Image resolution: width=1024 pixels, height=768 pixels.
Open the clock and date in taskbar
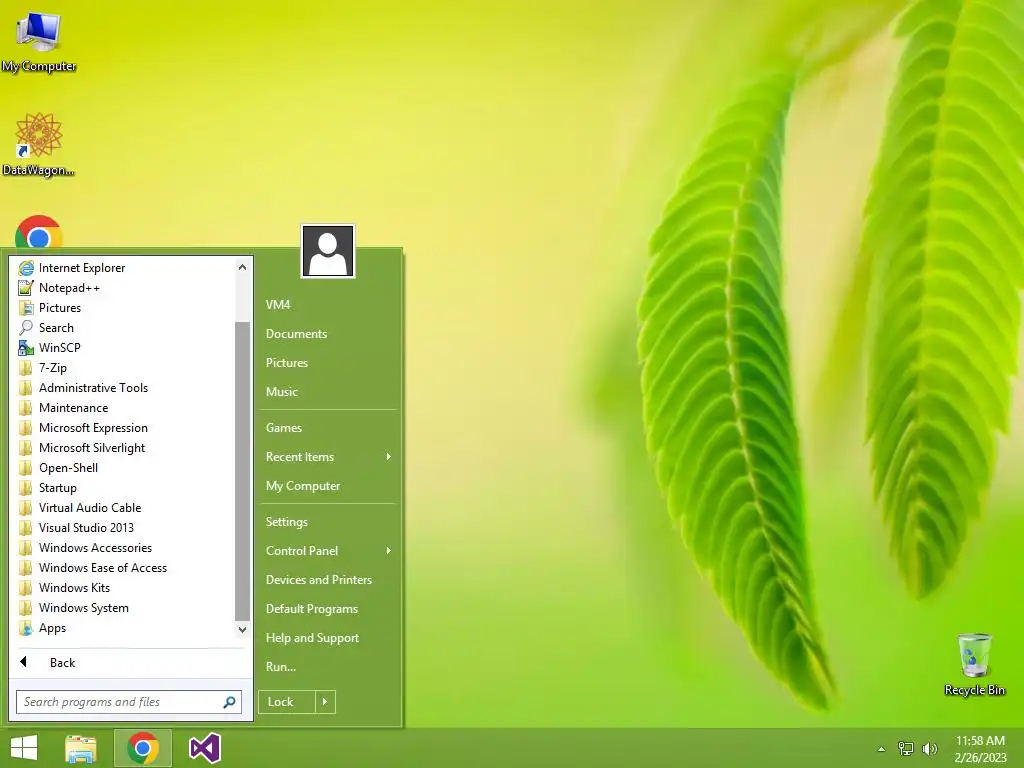980,749
